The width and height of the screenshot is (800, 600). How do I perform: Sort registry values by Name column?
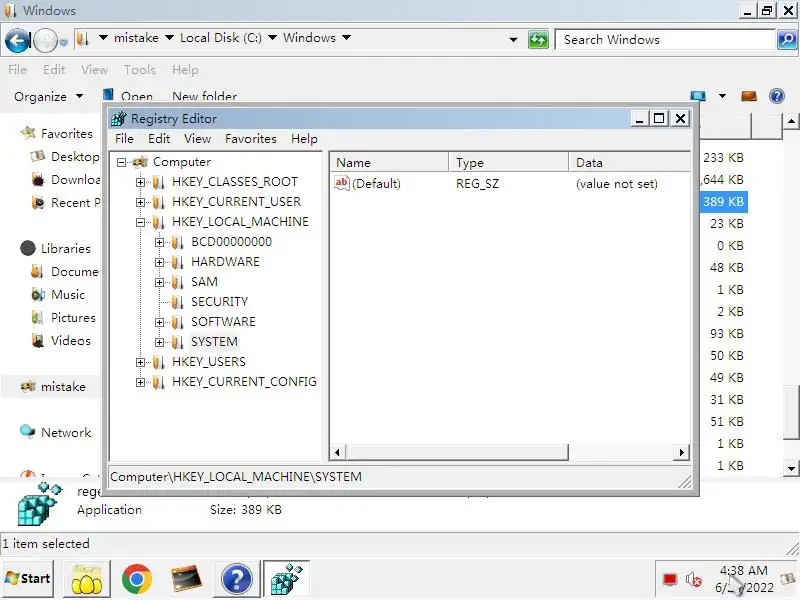[389, 163]
